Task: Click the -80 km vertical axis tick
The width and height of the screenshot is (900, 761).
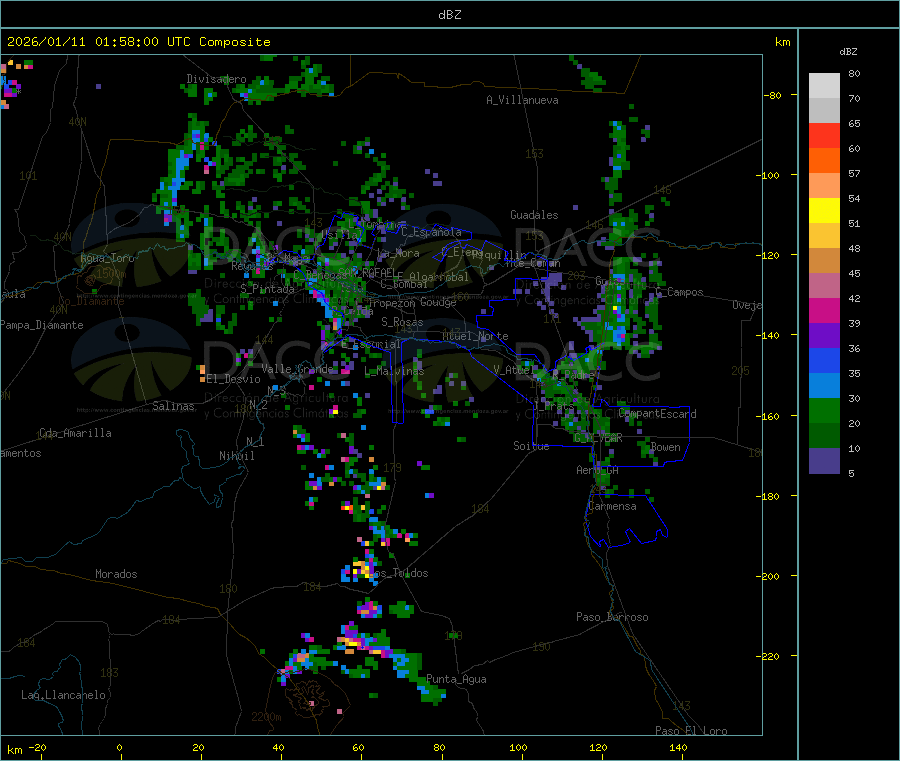Action: (773, 95)
